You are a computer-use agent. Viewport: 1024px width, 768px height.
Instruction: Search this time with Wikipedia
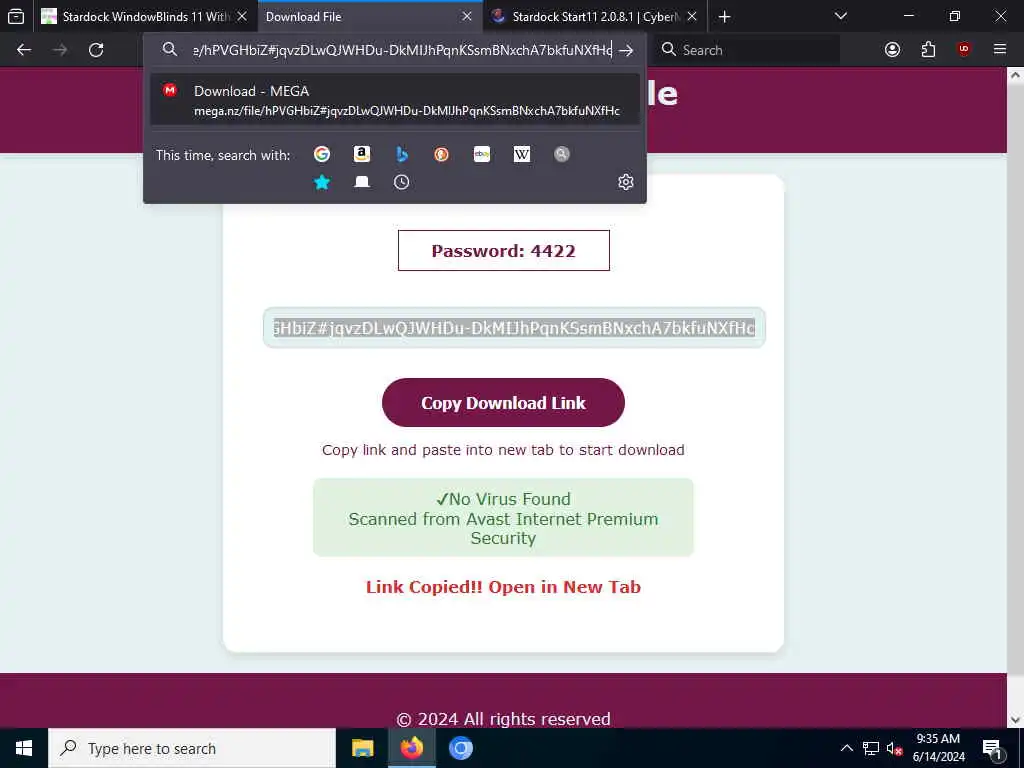[x=522, y=154]
